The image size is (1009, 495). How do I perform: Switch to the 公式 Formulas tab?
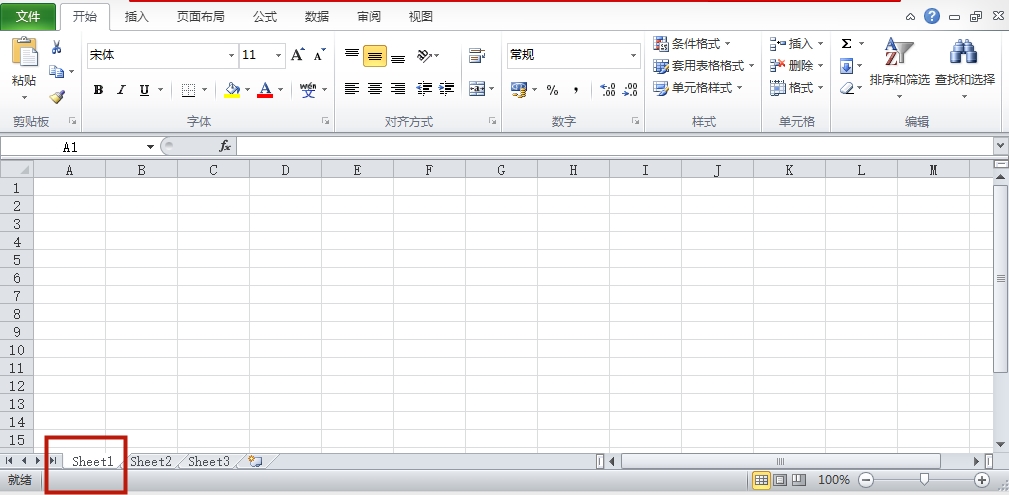click(x=264, y=17)
